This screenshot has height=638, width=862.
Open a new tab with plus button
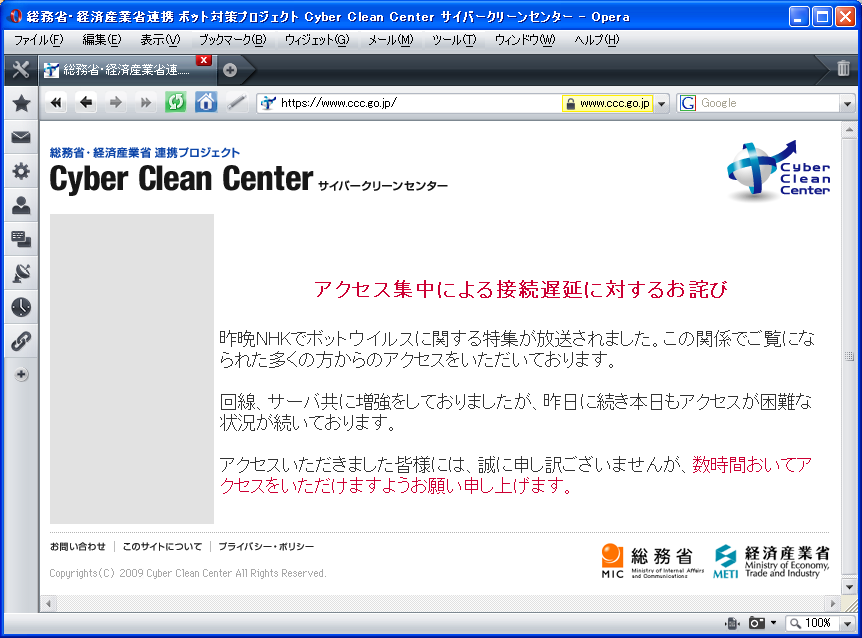[x=230, y=70]
